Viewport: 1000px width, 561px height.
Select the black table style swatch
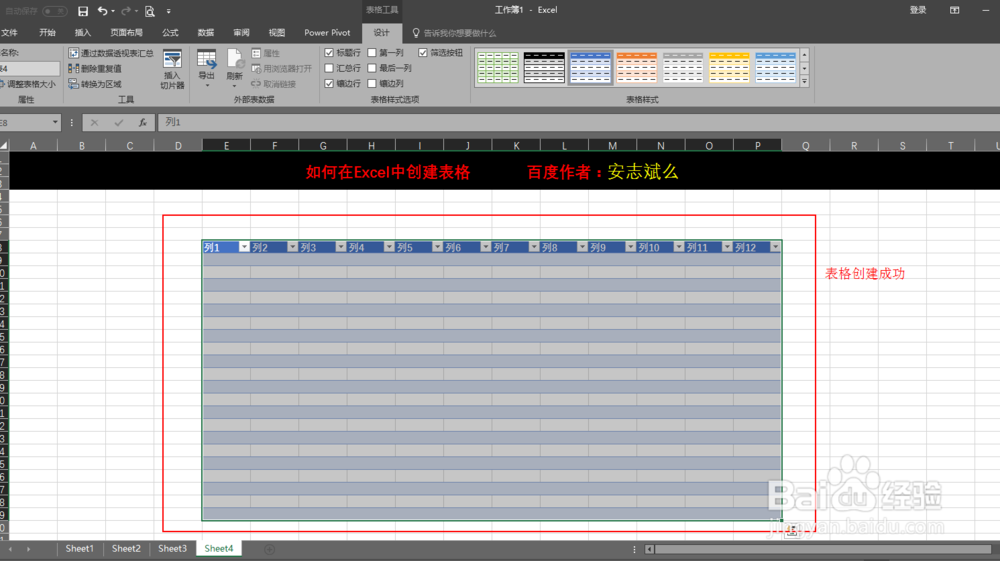pyautogui.click(x=544, y=68)
